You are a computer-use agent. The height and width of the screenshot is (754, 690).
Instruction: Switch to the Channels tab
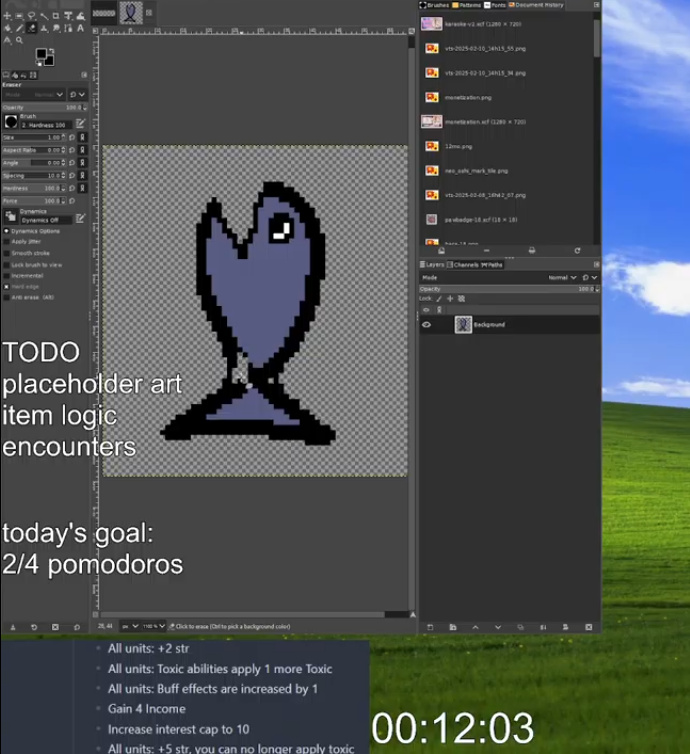tap(466, 264)
